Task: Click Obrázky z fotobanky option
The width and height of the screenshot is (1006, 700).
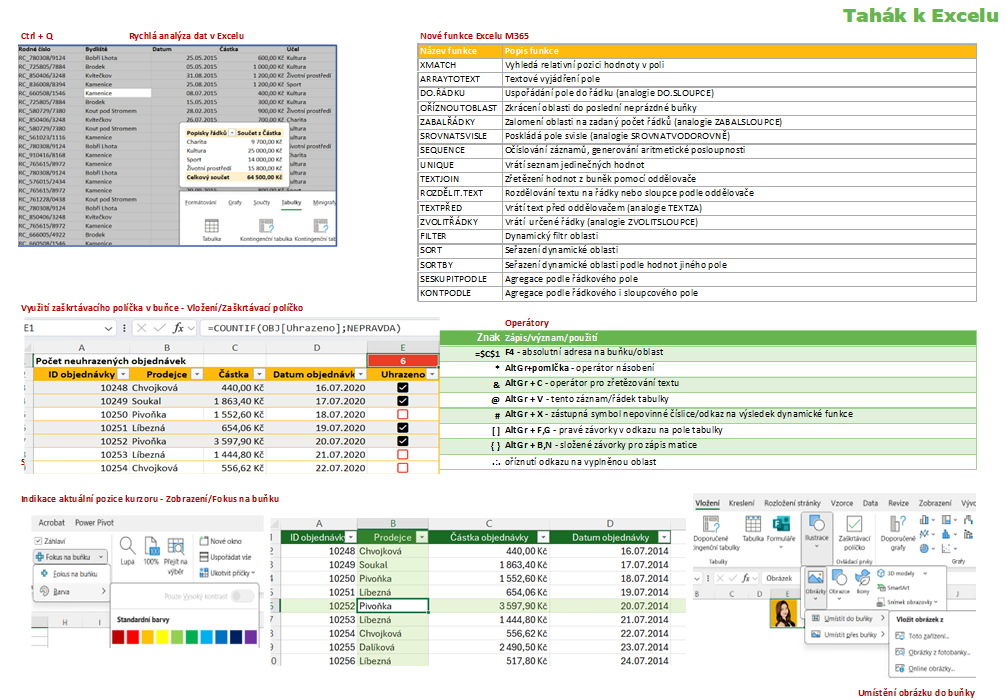Action: pyautogui.click(x=932, y=652)
